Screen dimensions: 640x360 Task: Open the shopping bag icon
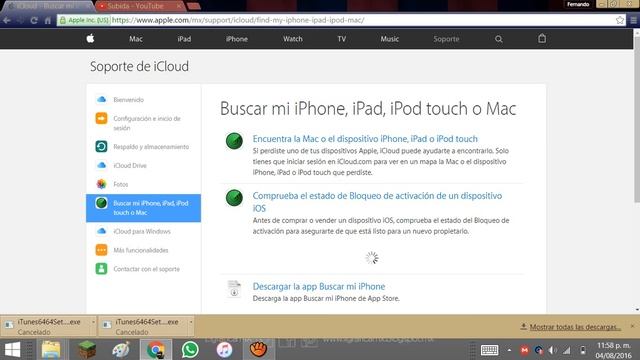[542, 38]
